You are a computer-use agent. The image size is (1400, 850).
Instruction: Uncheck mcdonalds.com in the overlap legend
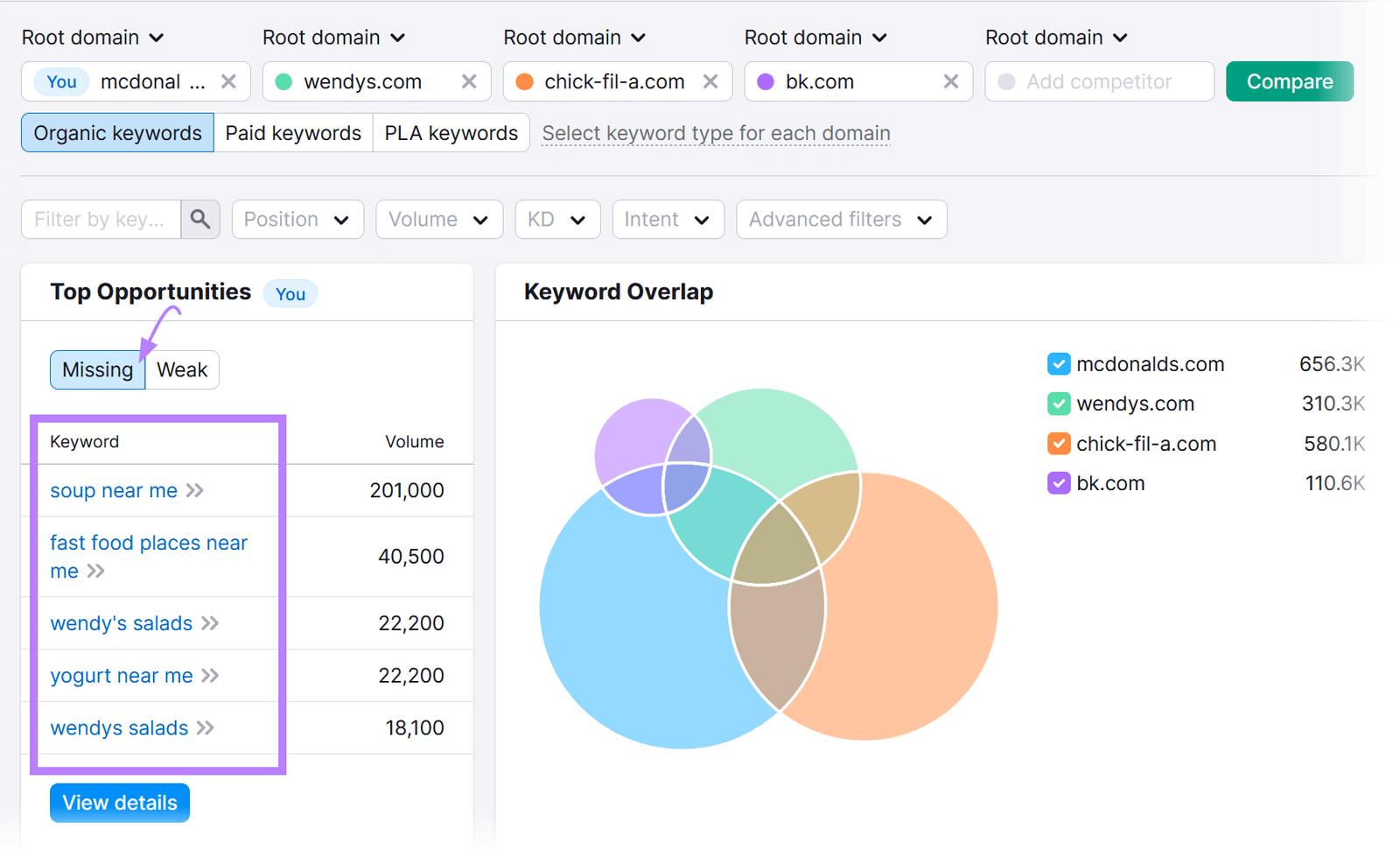(x=1059, y=364)
